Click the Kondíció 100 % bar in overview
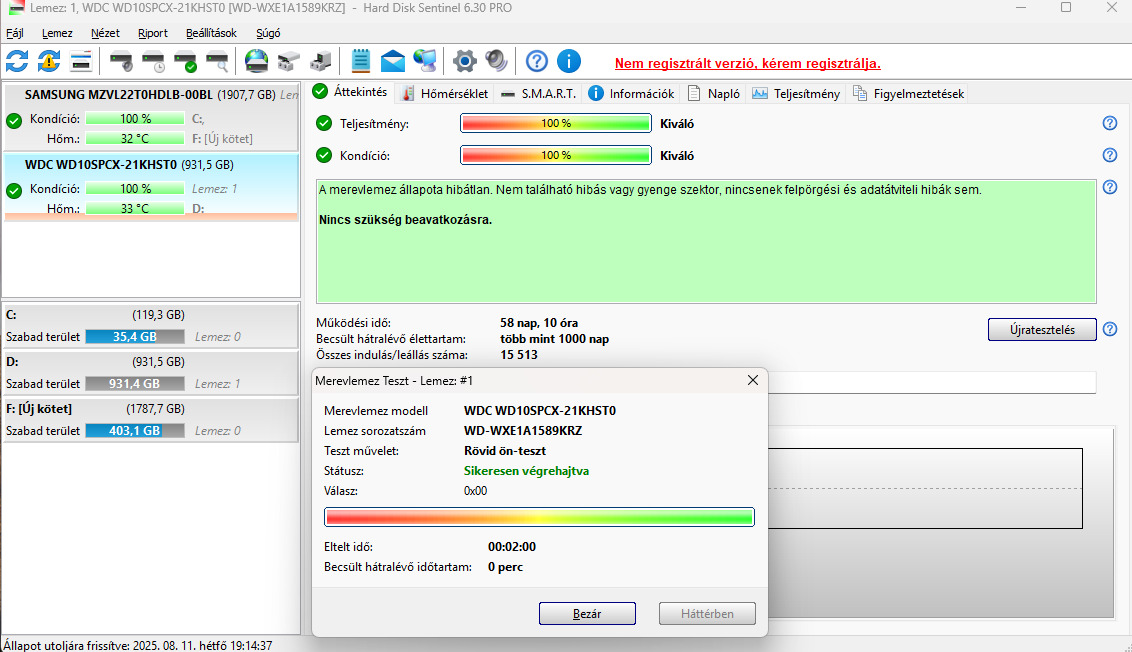This screenshot has width=1132, height=652. pyautogui.click(x=556, y=155)
